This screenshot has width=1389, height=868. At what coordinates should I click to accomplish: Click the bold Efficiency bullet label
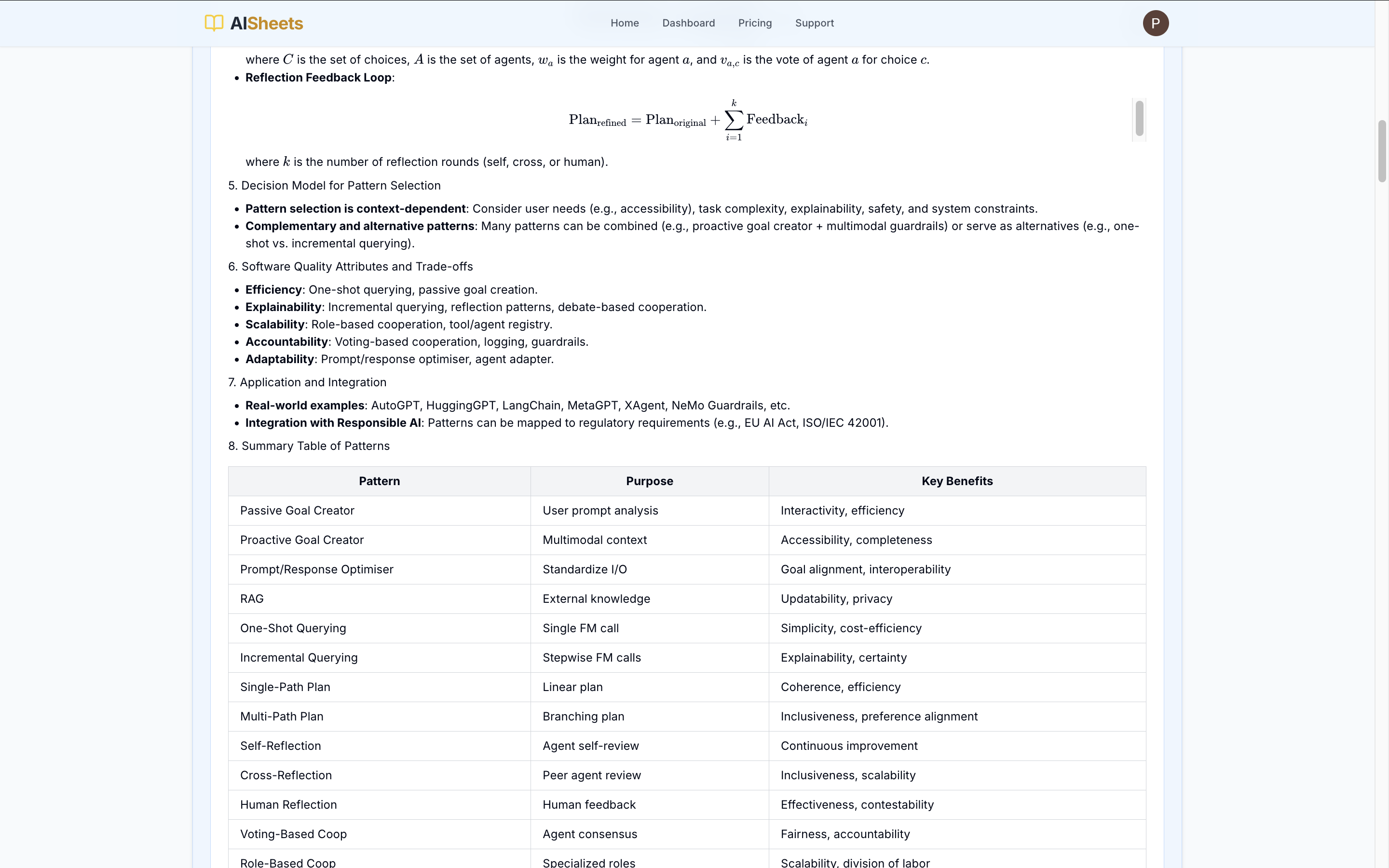coord(274,290)
